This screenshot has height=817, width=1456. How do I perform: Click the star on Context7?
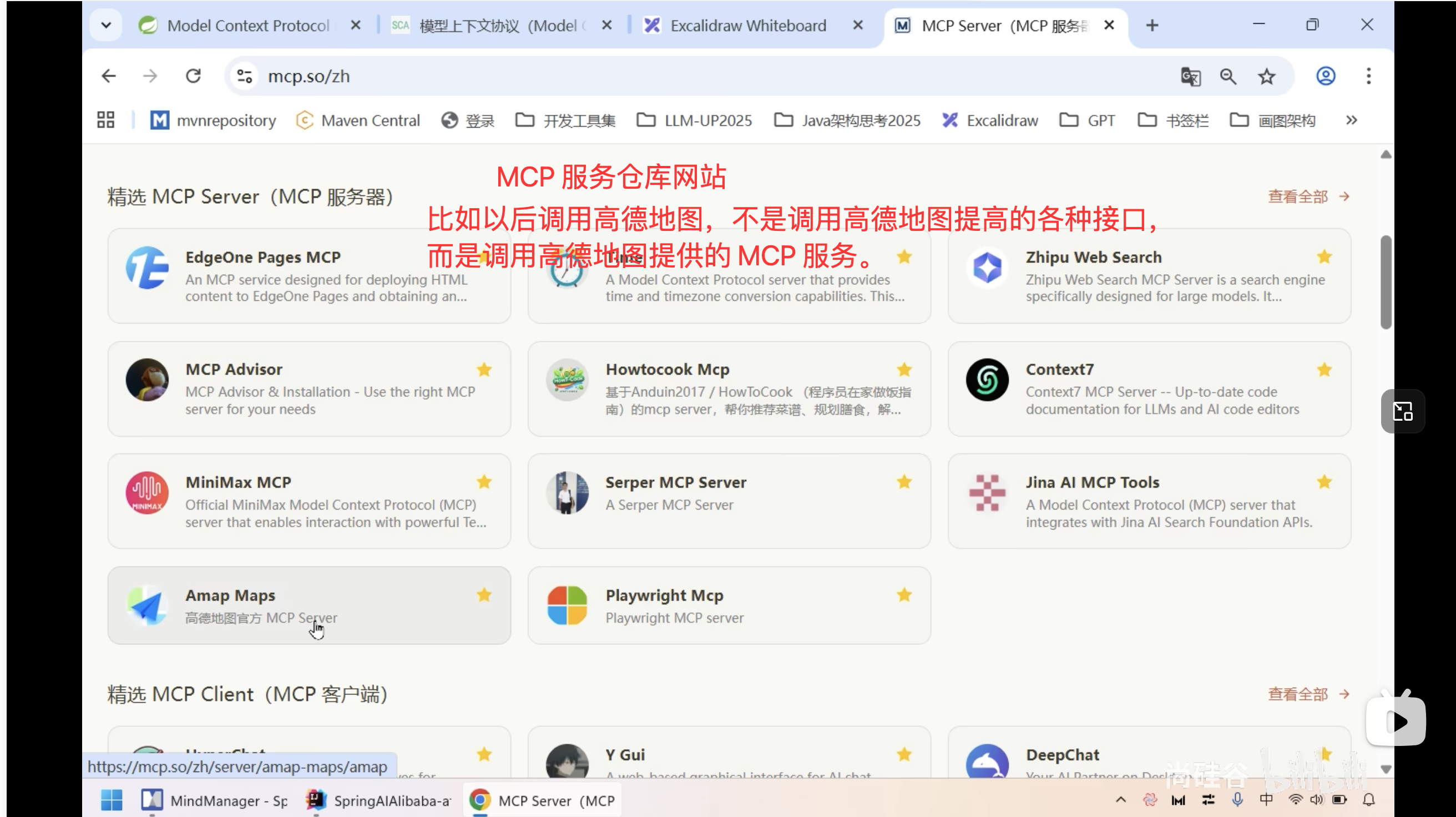1324,370
